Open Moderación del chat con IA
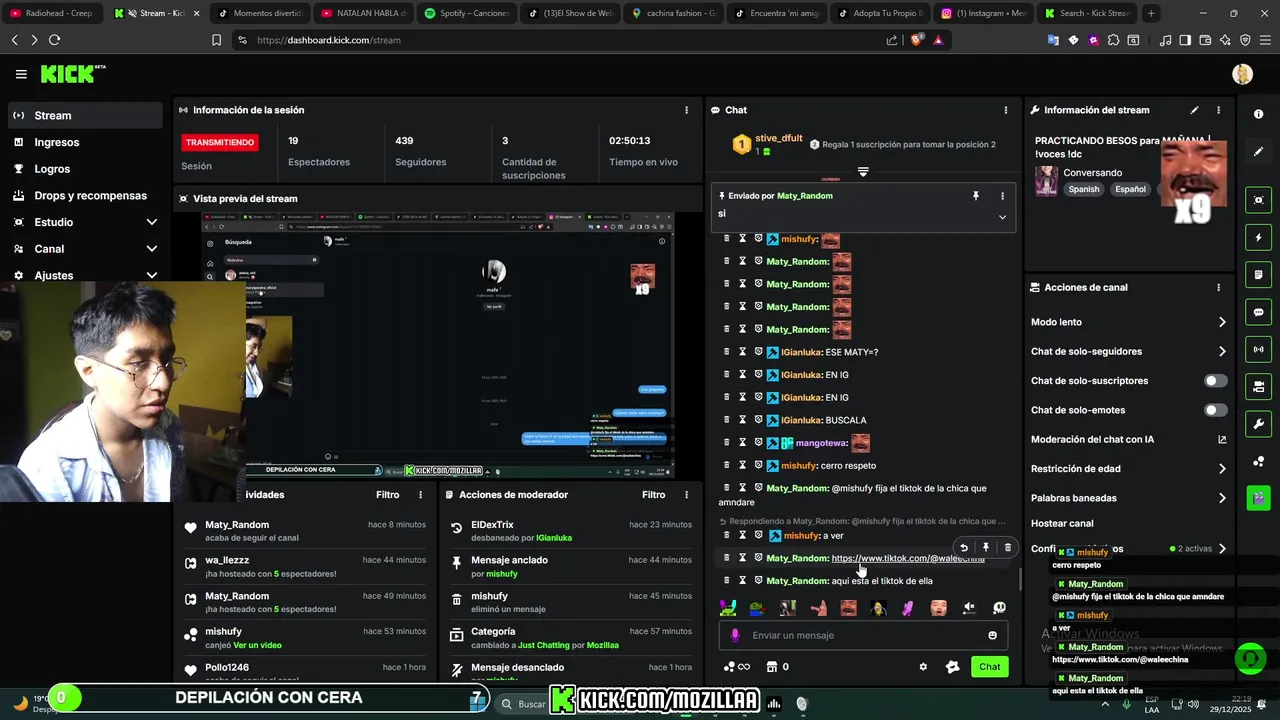The width and height of the screenshot is (1280, 720). point(1128,439)
